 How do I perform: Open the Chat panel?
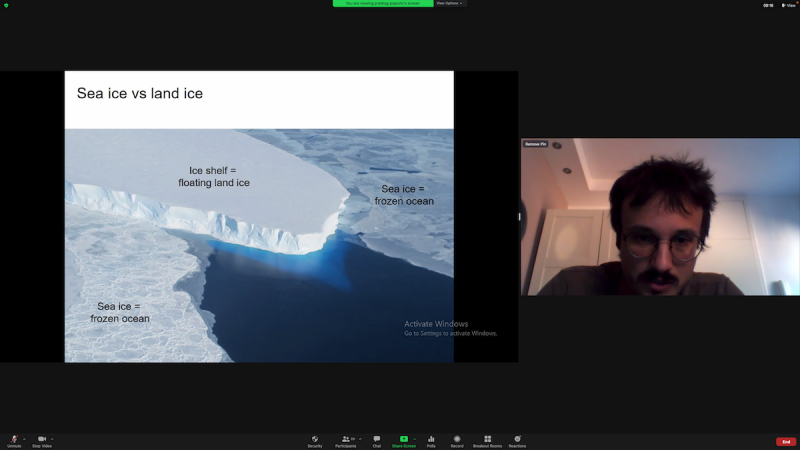point(377,440)
